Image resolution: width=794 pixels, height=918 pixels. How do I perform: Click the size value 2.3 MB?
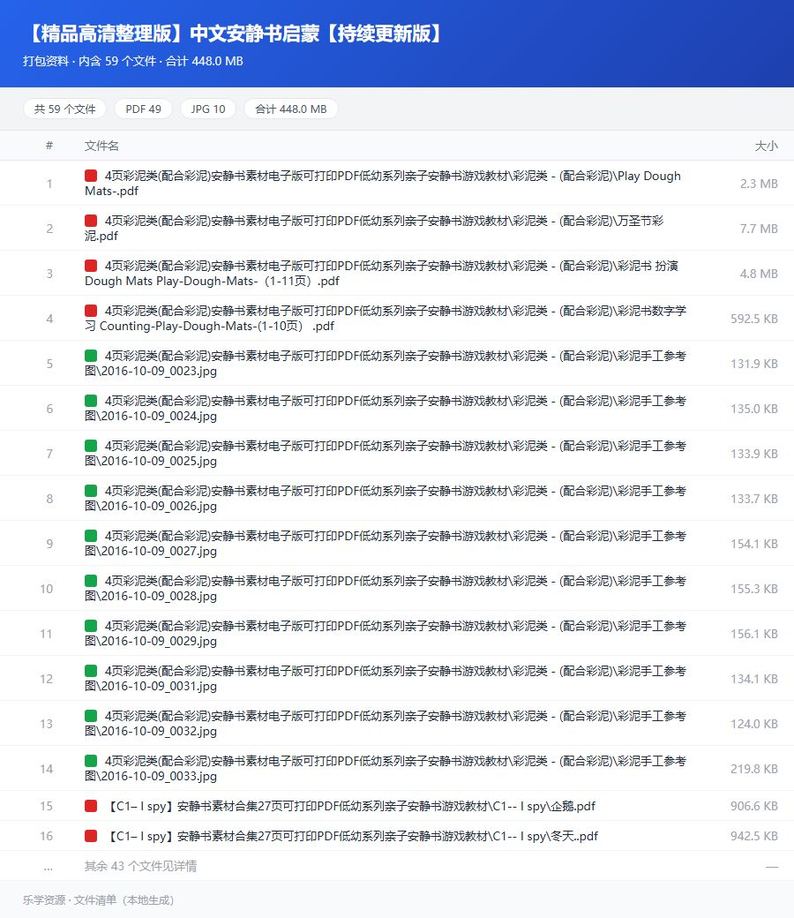coord(759,183)
